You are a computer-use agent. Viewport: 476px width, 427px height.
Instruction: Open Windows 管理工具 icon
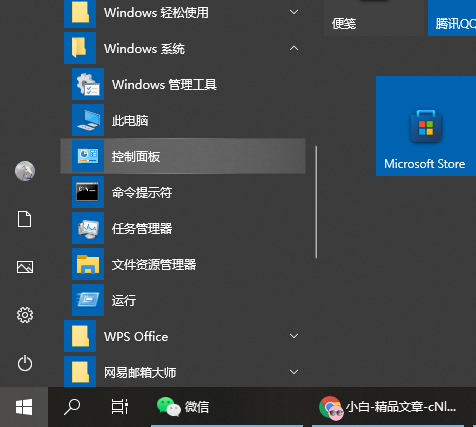click(x=88, y=84)
